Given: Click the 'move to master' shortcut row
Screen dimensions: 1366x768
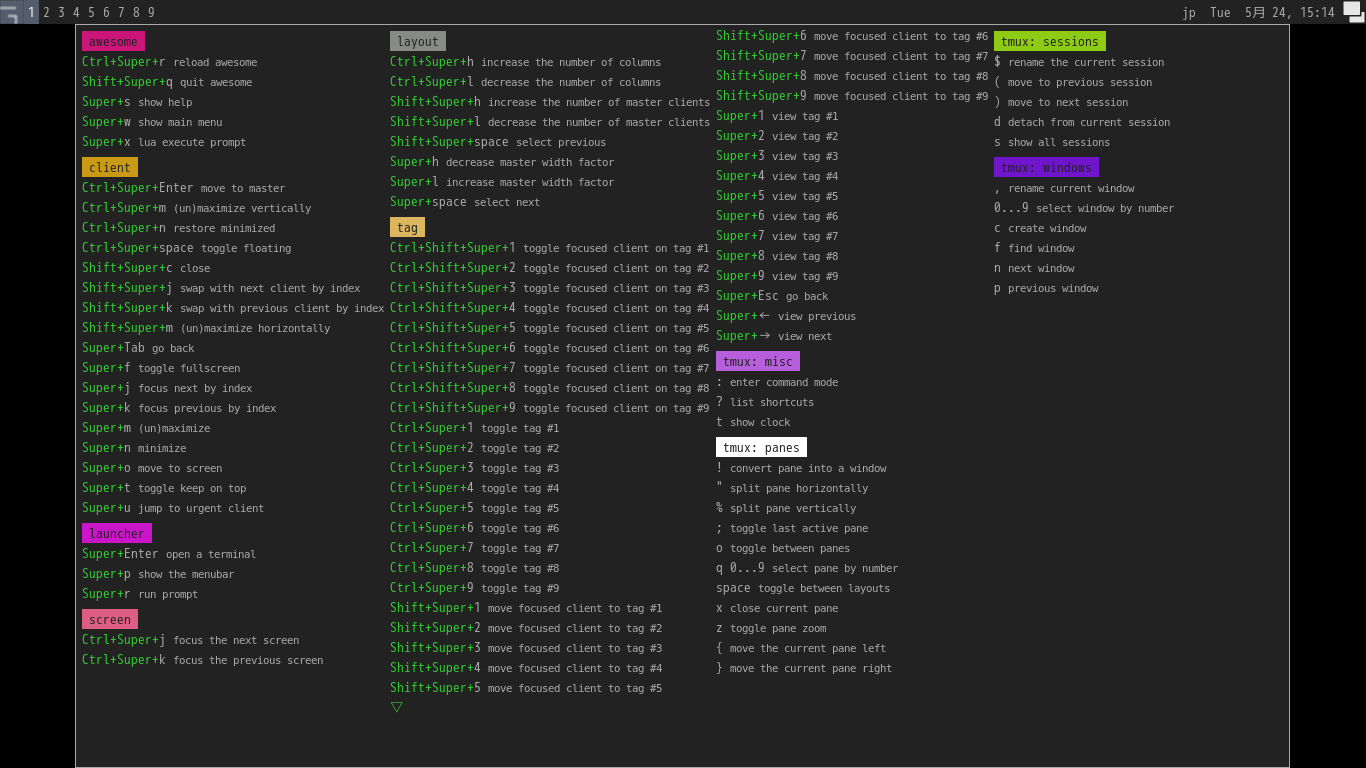Looking at the screenshot, I should point(184,188).
